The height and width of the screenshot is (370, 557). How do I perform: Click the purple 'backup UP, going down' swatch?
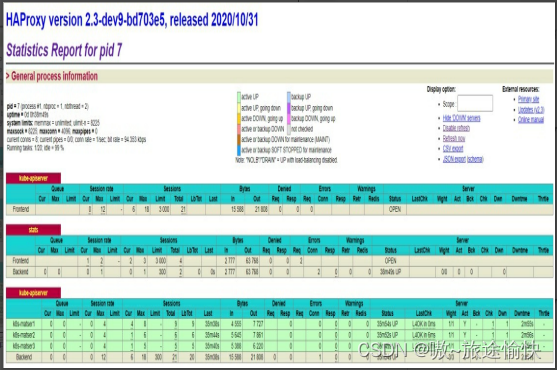click(x=289, y=108)
